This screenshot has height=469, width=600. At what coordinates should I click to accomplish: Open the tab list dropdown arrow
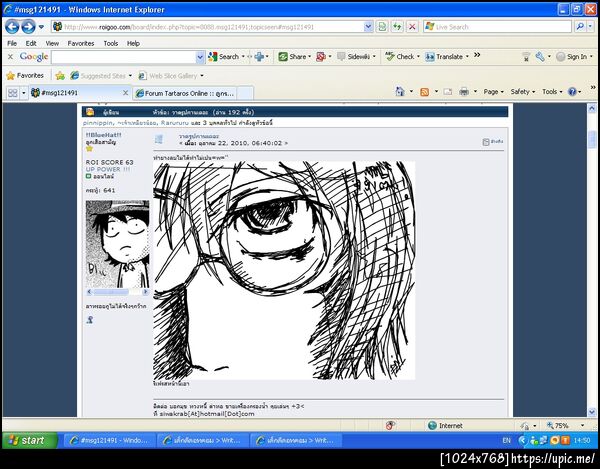pos(23,93)
